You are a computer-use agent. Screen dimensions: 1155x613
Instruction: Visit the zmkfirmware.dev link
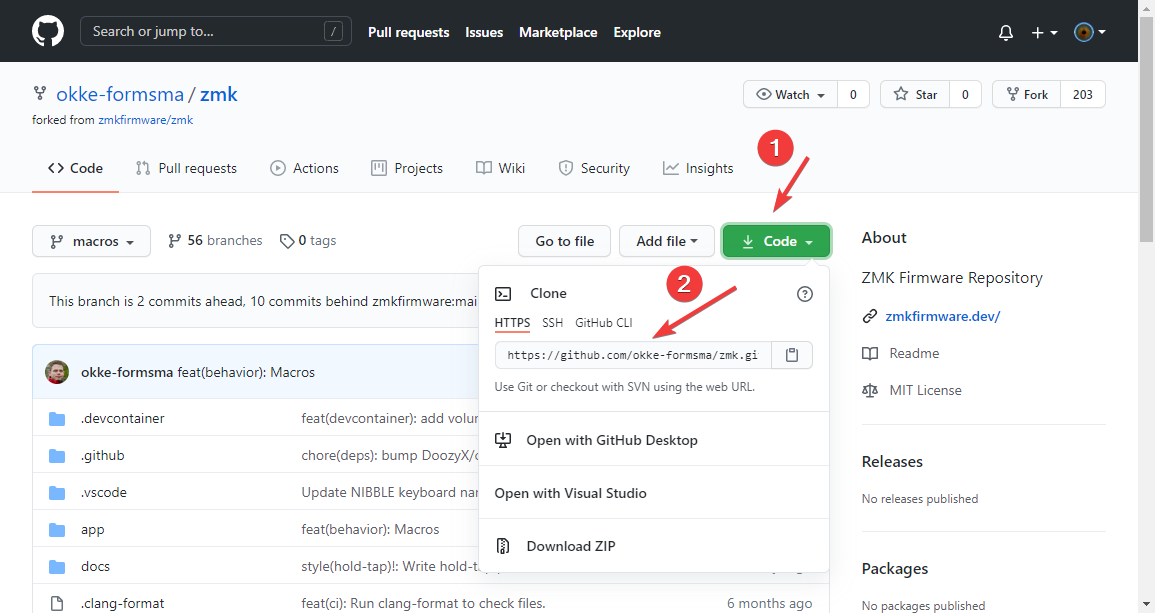pyautogui.click(x=942, y=316)
